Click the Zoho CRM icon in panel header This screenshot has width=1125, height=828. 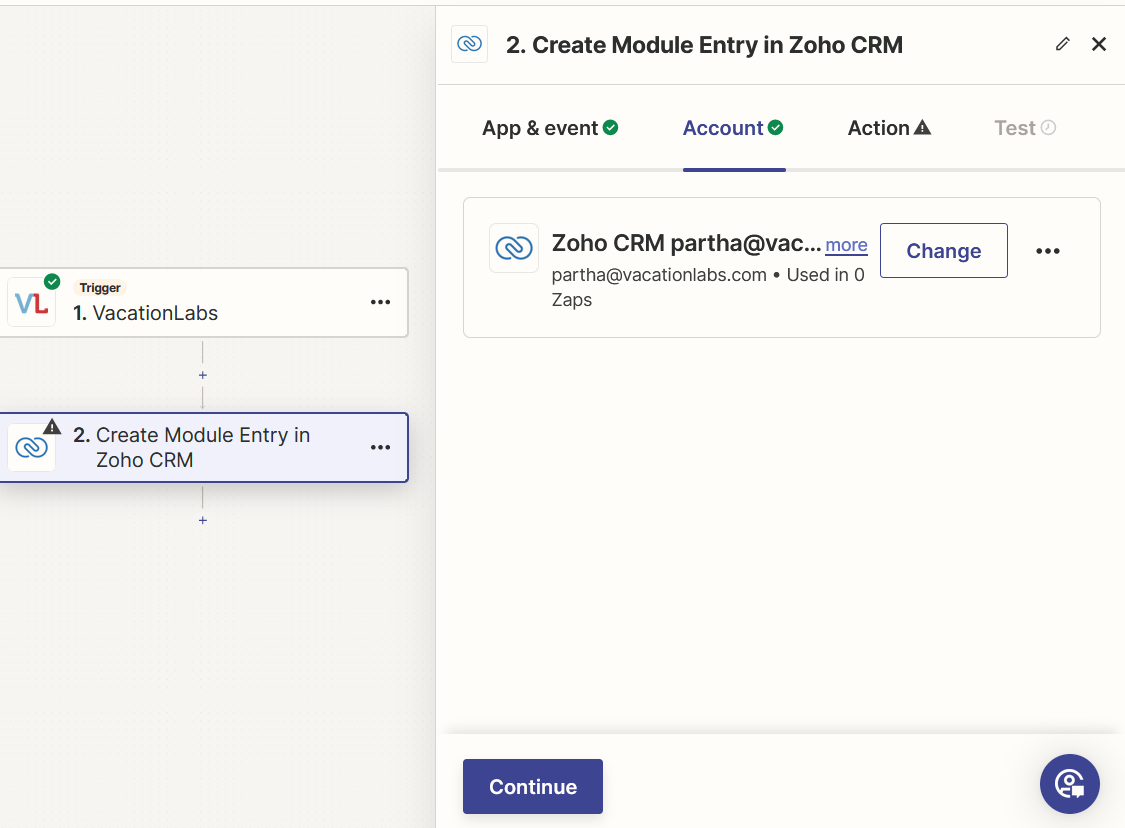pyautogui.click(x=469, y=45)
